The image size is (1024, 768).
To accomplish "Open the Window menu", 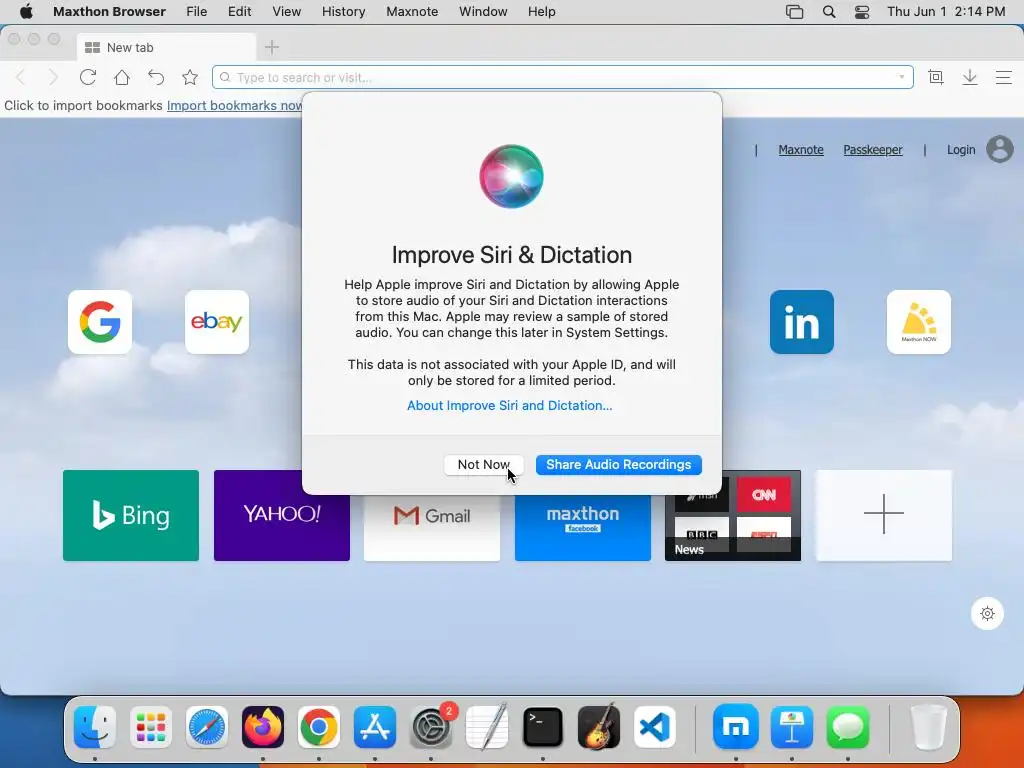I will [483, 12].
